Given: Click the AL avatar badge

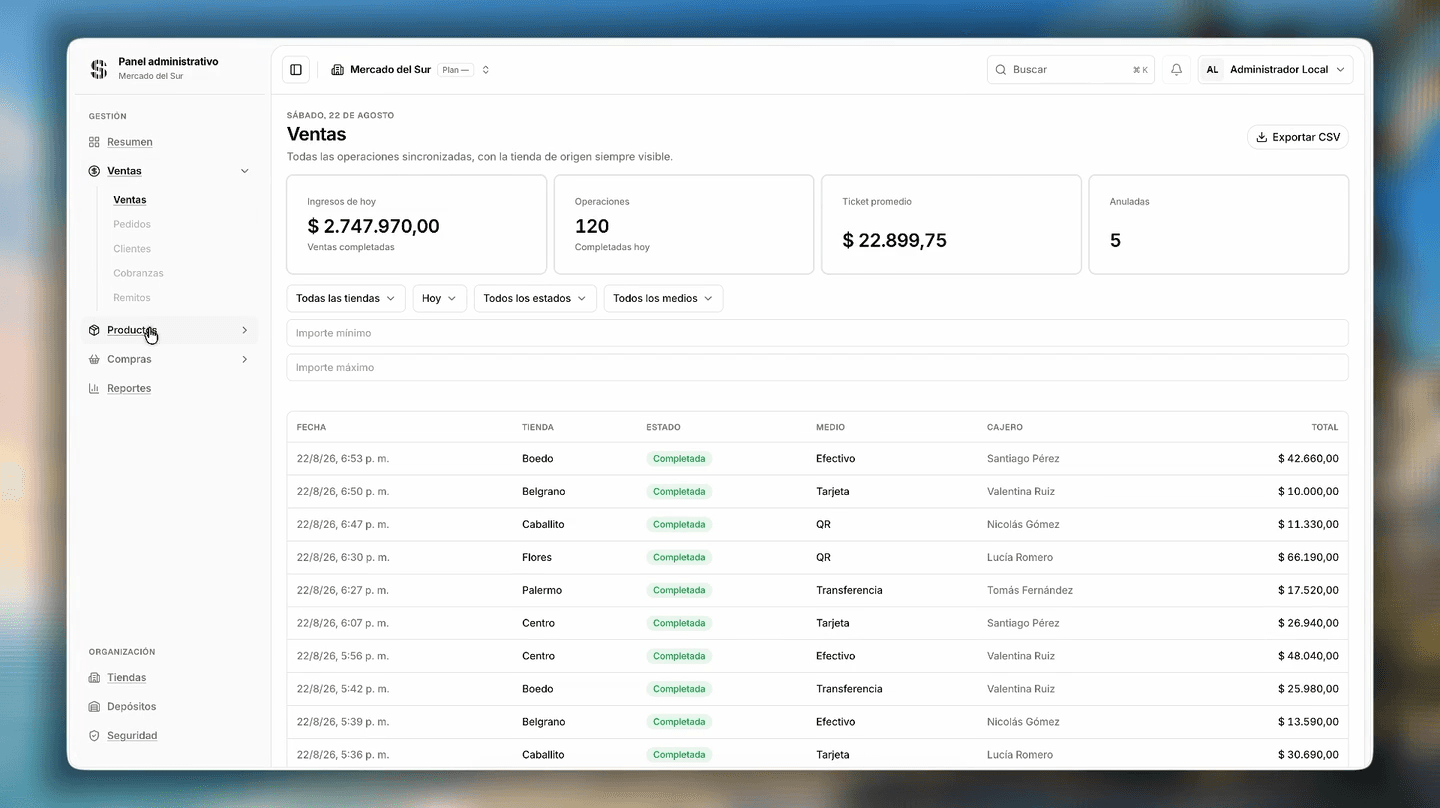Looking at the screenshot, I should 1212,70.
